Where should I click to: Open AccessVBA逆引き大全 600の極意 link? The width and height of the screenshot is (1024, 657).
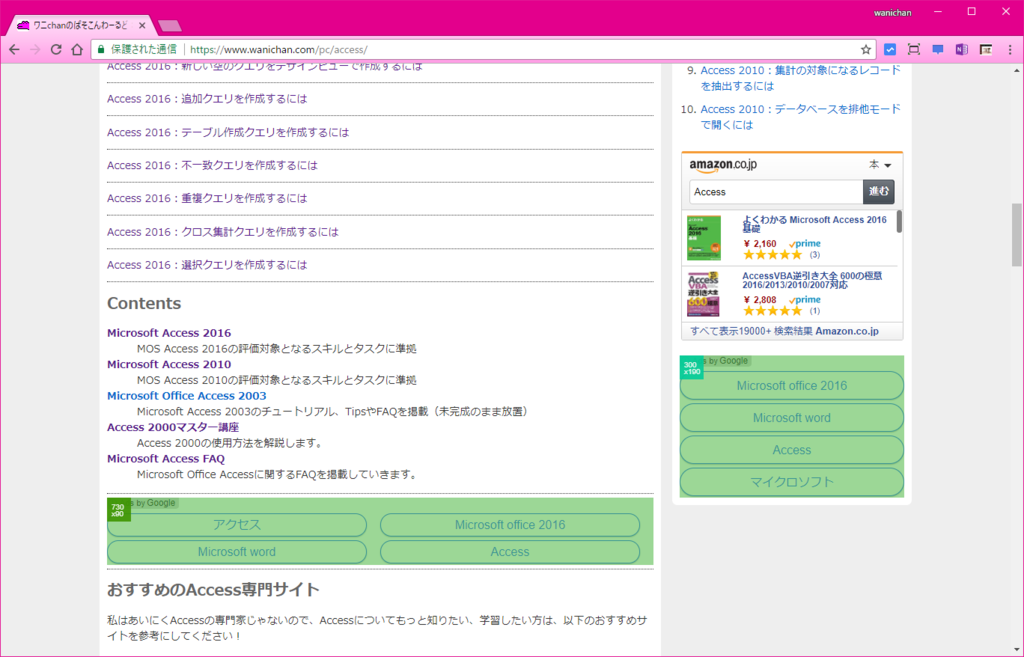click(812, 280)
